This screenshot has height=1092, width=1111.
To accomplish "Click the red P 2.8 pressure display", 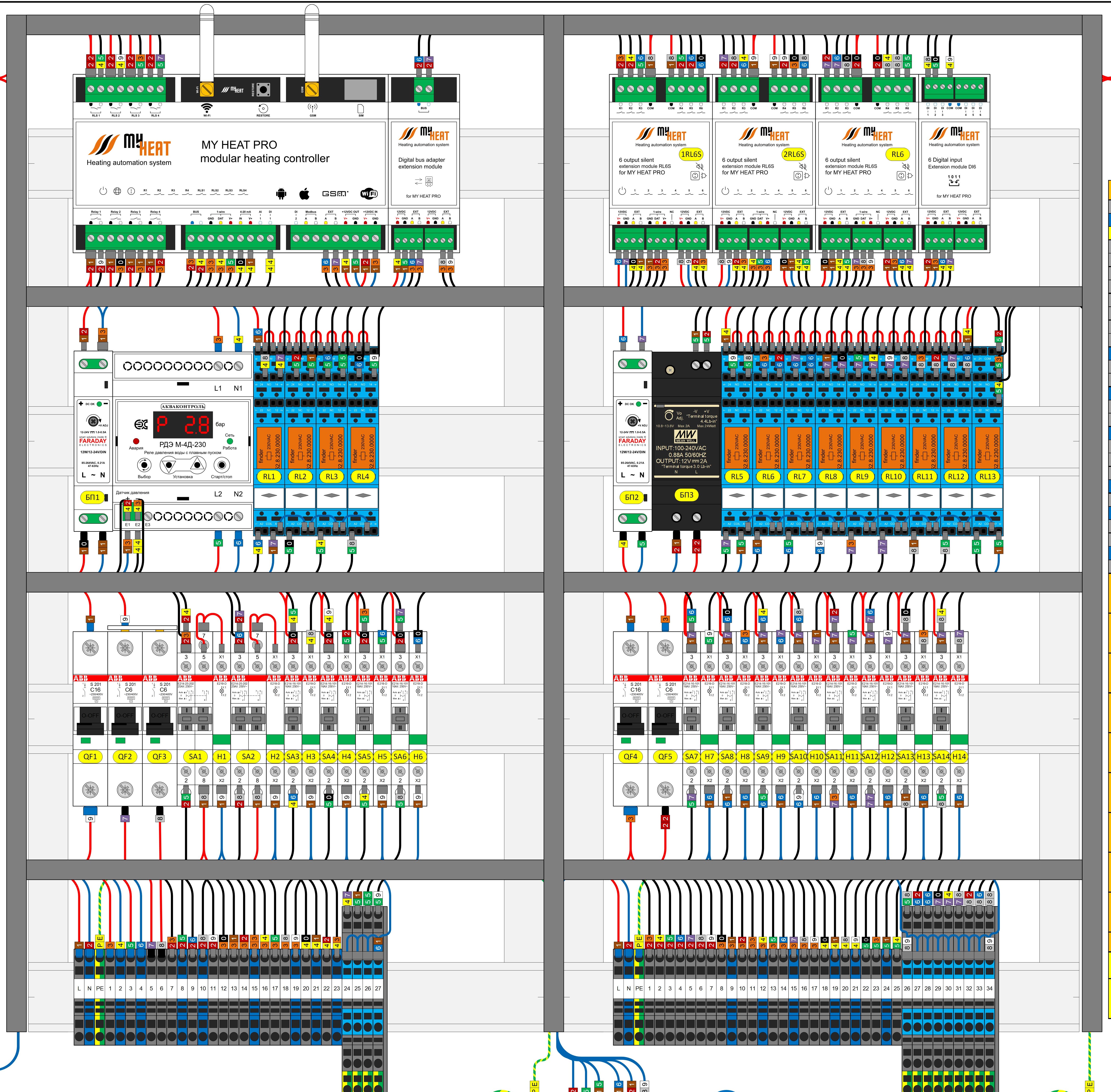I will 183,425.
